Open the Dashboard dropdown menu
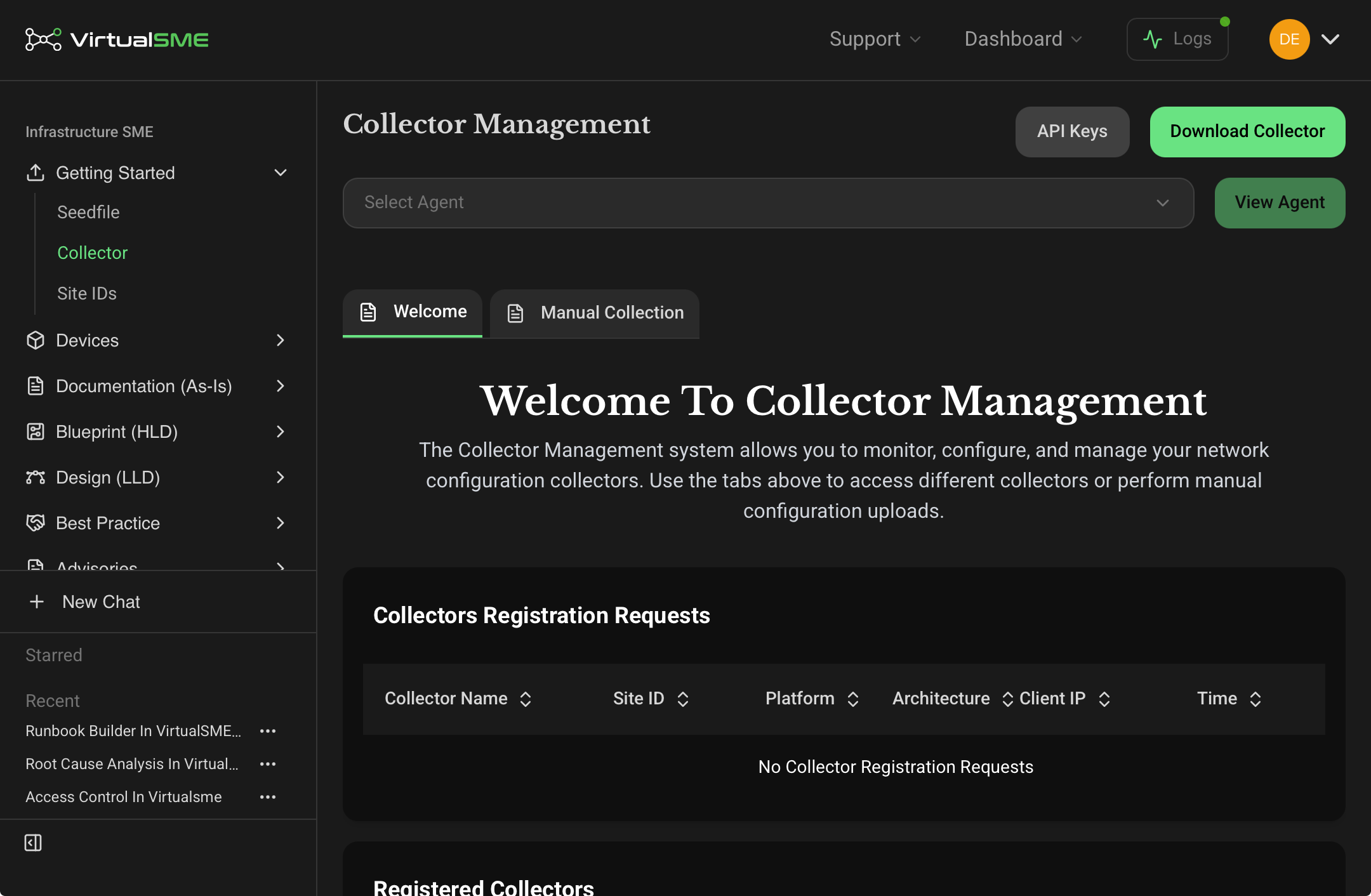 1023,39
